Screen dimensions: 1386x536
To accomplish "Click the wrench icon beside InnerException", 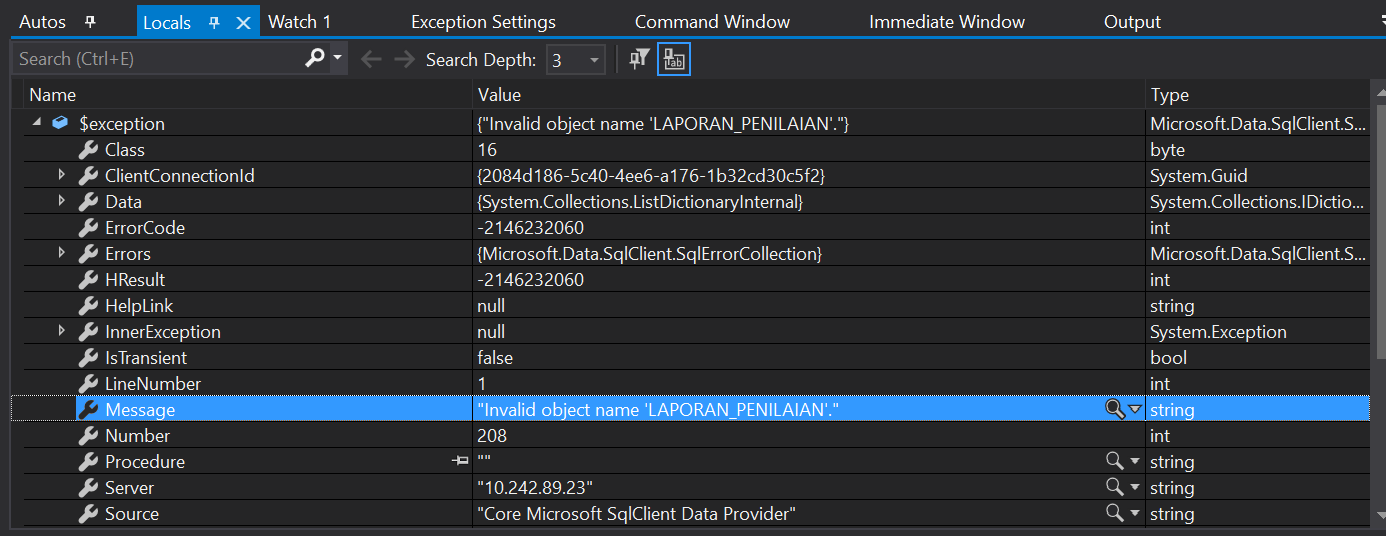I will tap(88, 332).
